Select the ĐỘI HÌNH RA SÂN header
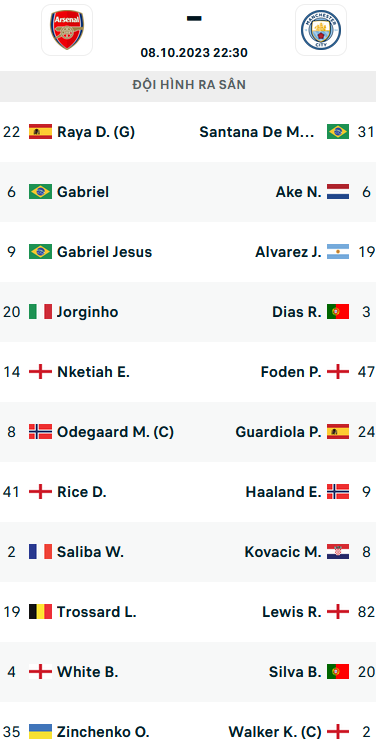 pyautogui.click(x=188, y=86)
